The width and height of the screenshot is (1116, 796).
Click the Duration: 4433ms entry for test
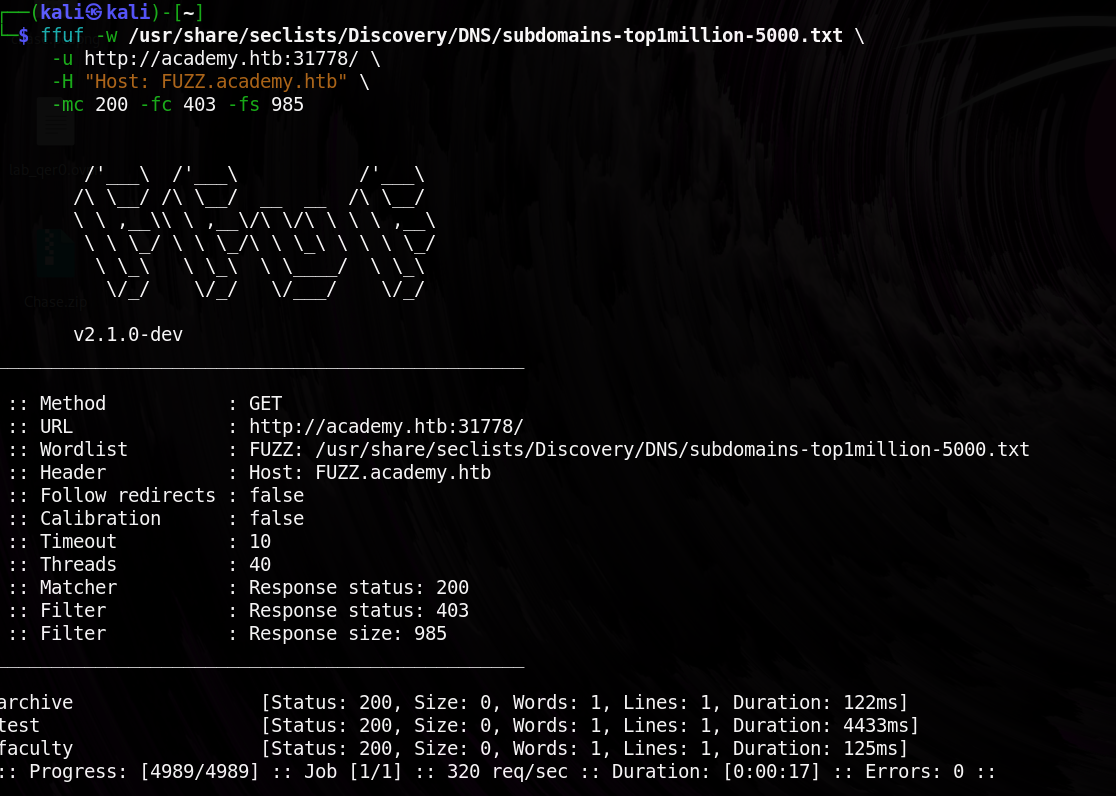tap(821, 725)
